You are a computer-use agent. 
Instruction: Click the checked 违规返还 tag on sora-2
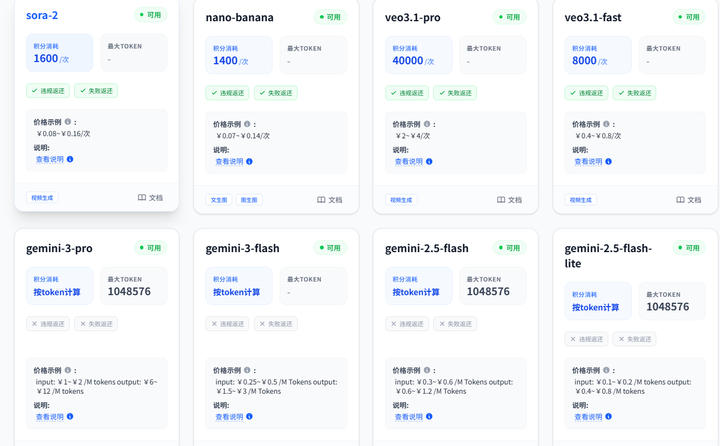48,91
